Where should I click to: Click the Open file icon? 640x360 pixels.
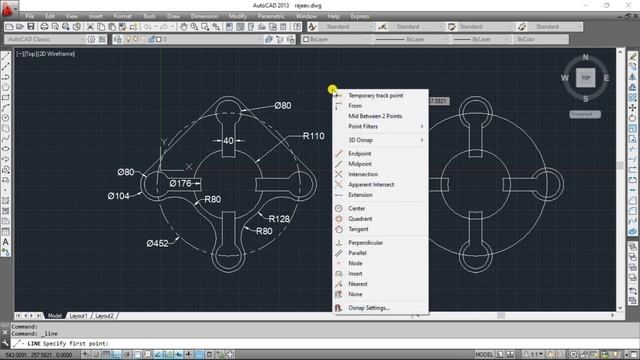click(x=20, y=27)
